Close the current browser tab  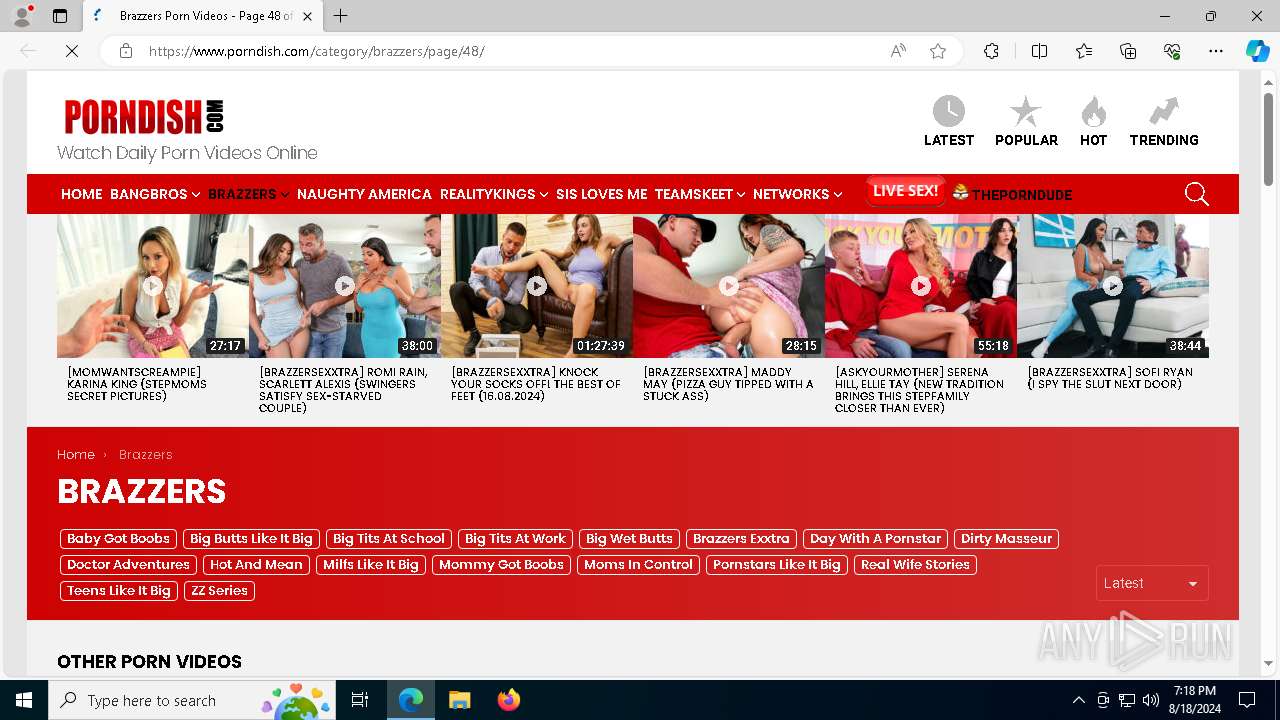[x=307, y=16]
